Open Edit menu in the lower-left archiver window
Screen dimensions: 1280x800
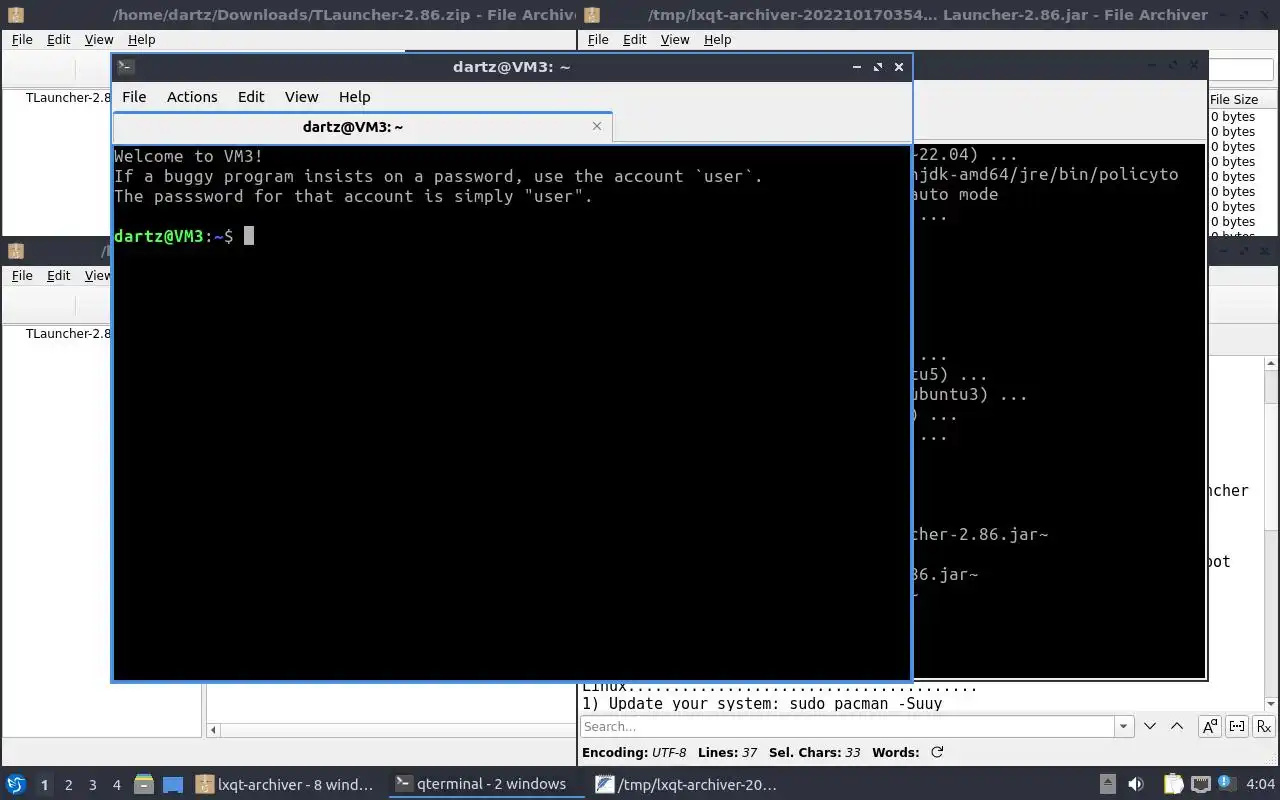coord(59,275)
